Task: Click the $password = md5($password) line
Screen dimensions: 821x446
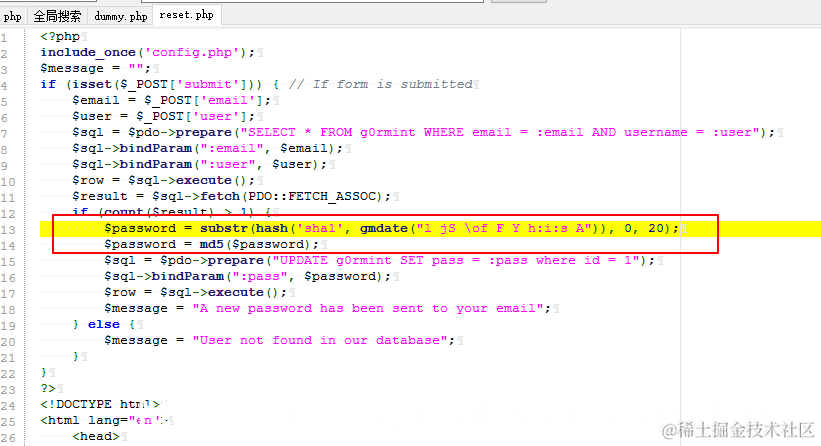Action: coord(212,244)
